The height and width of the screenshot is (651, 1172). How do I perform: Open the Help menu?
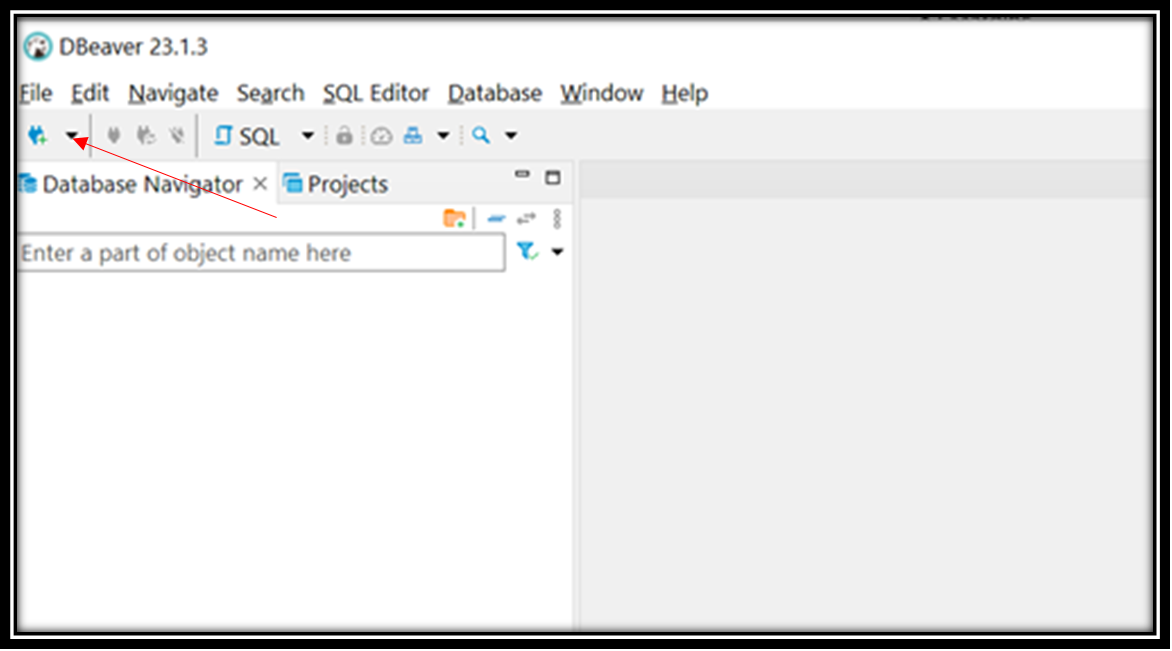(x=685, y=93)
